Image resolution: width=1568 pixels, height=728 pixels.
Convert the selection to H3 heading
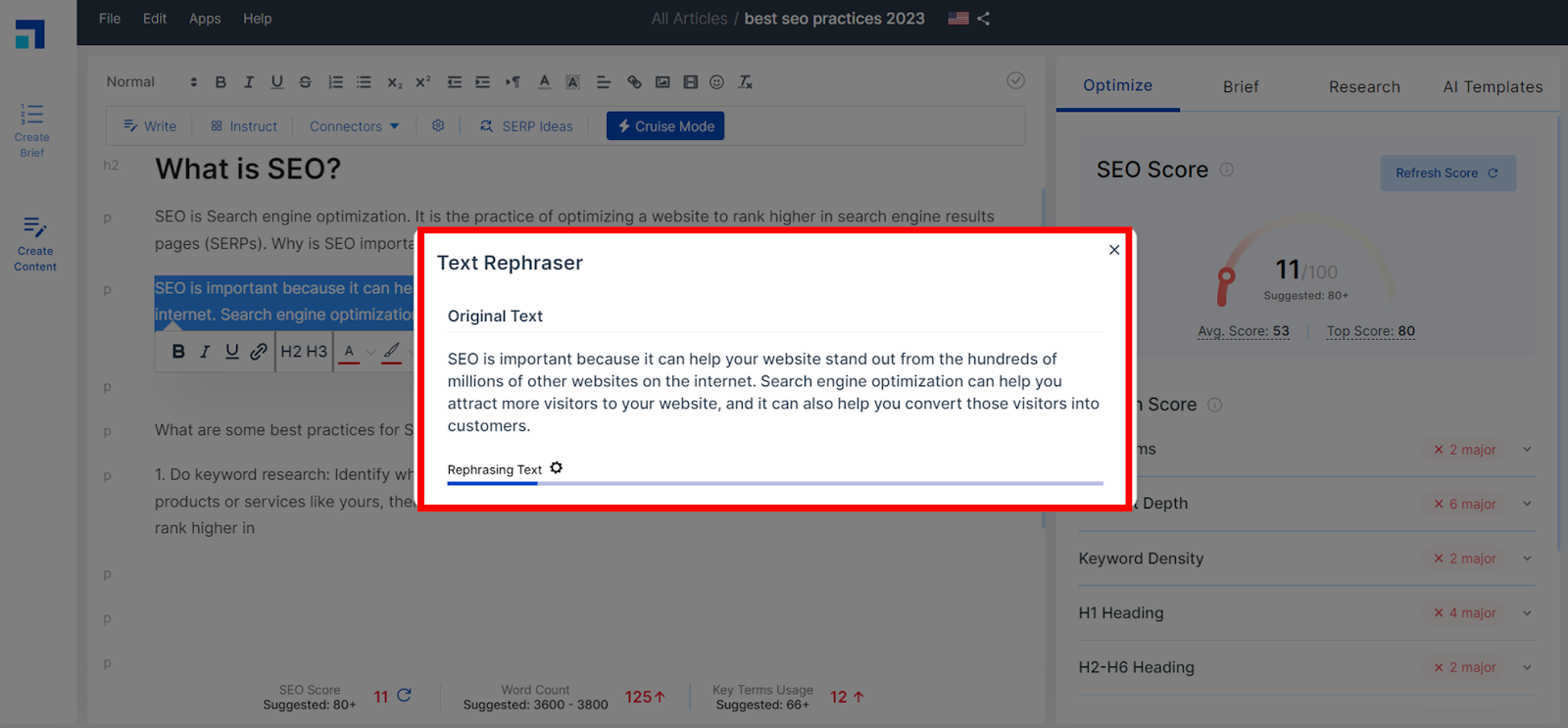click(317, 351)
